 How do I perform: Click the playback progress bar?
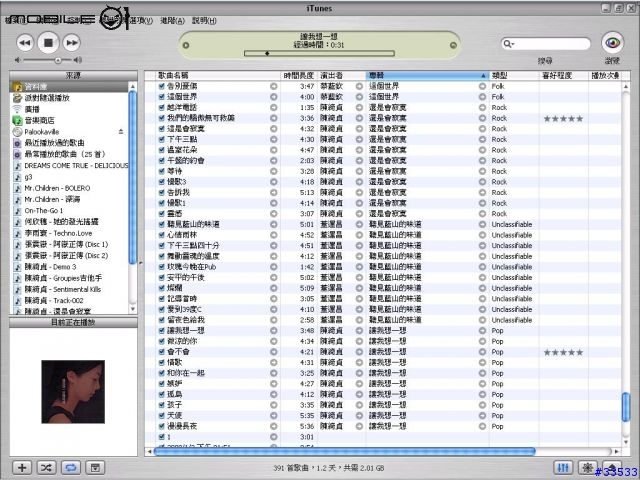[x=319, y=53]
